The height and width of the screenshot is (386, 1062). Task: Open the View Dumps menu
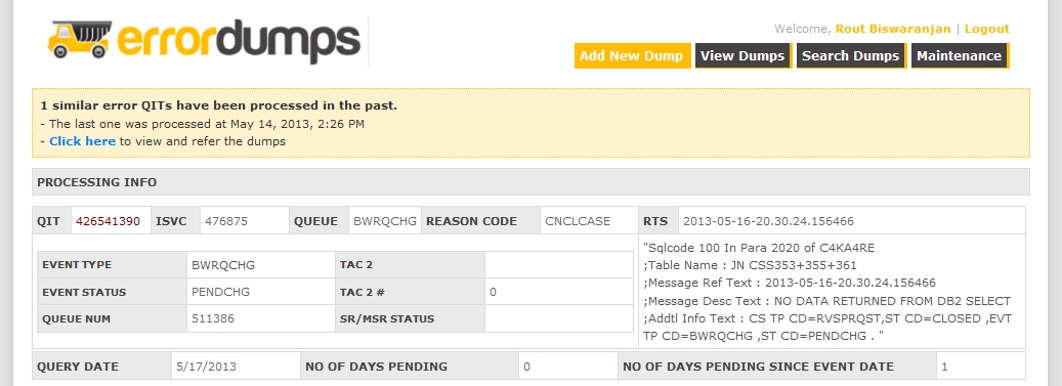tap(742, 56)
